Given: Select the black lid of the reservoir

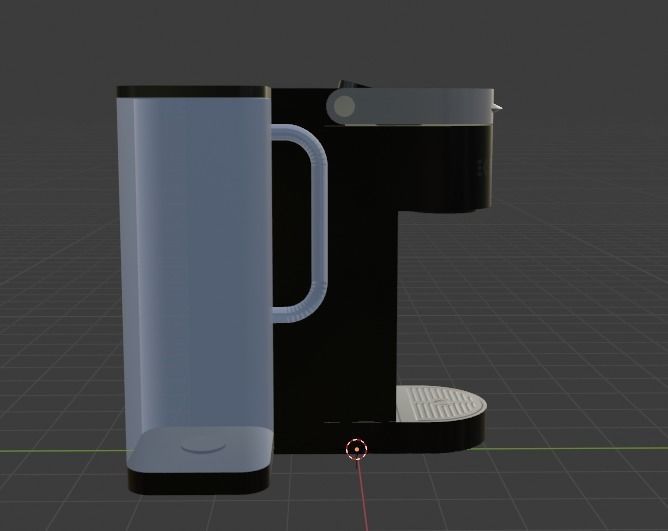Looking at the screenshot, I should 193,92.
